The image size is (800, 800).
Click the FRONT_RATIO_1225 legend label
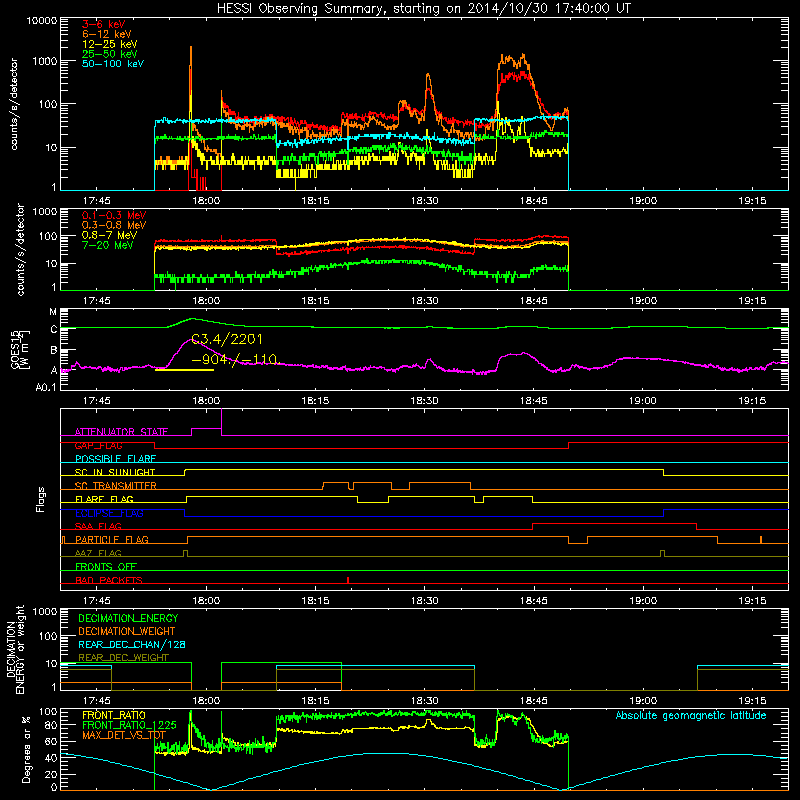click(x=129, y=725)
